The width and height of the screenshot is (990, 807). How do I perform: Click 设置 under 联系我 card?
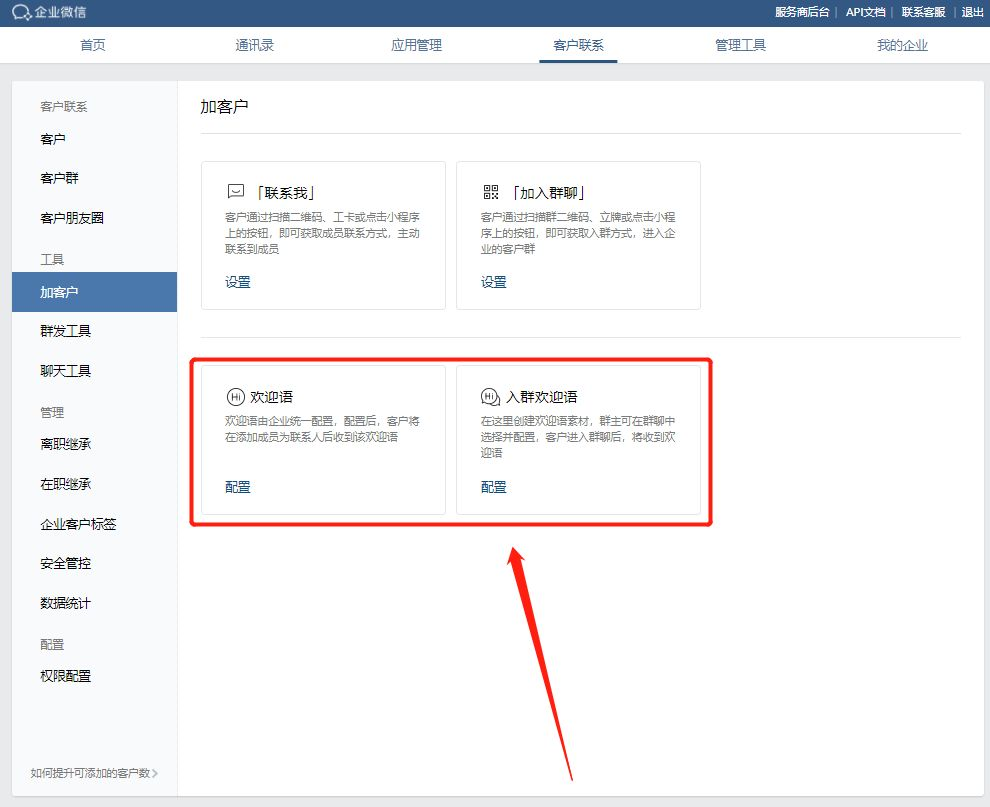[238, 282]
